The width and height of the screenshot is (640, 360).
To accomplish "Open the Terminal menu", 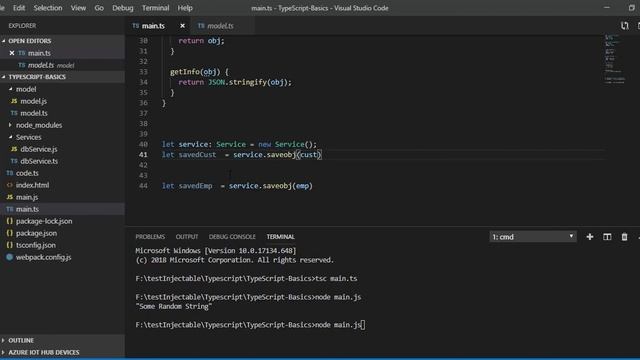I will point(155,8).
